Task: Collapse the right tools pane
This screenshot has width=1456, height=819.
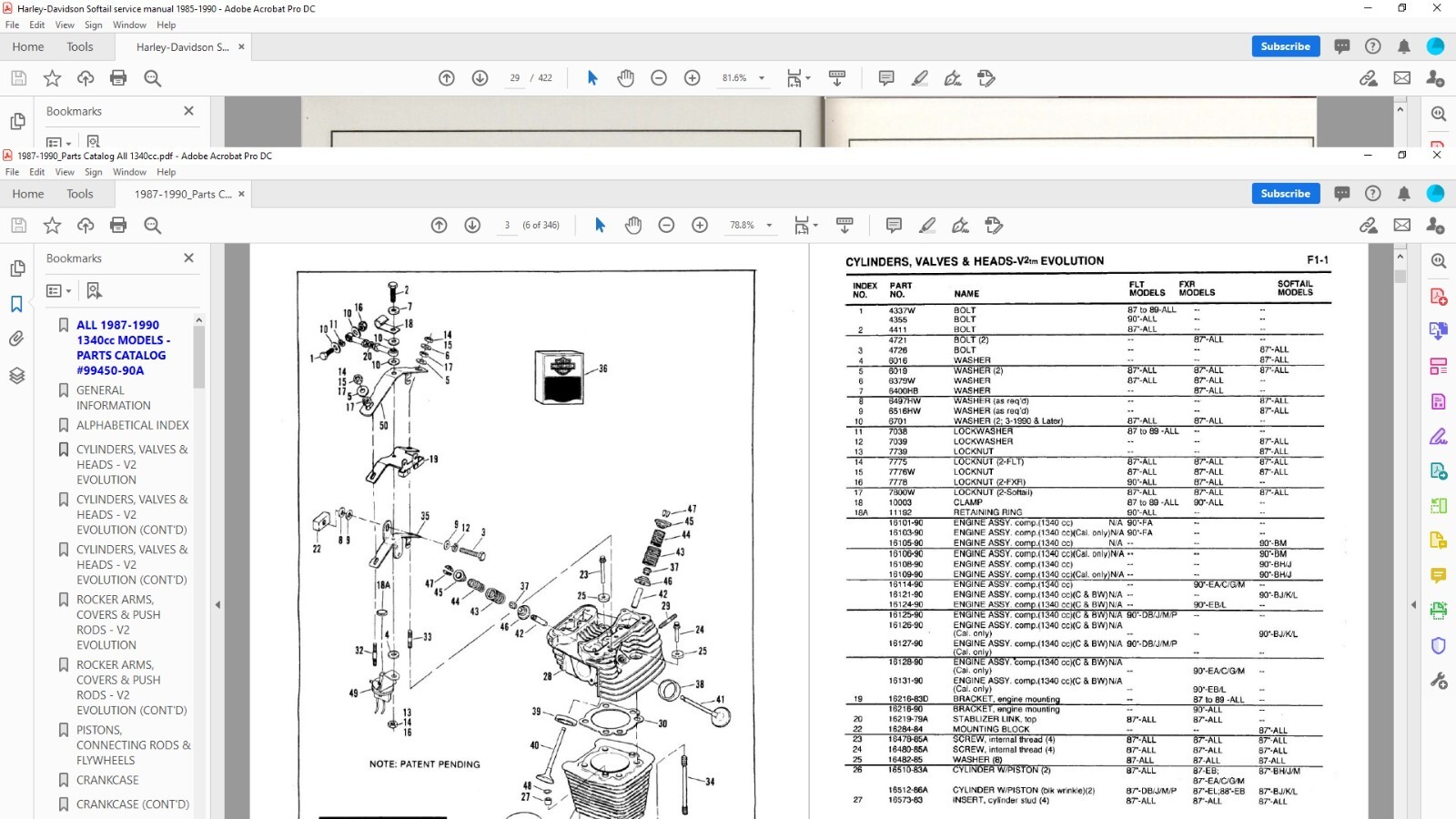Action: click(x=1413, y=604)
